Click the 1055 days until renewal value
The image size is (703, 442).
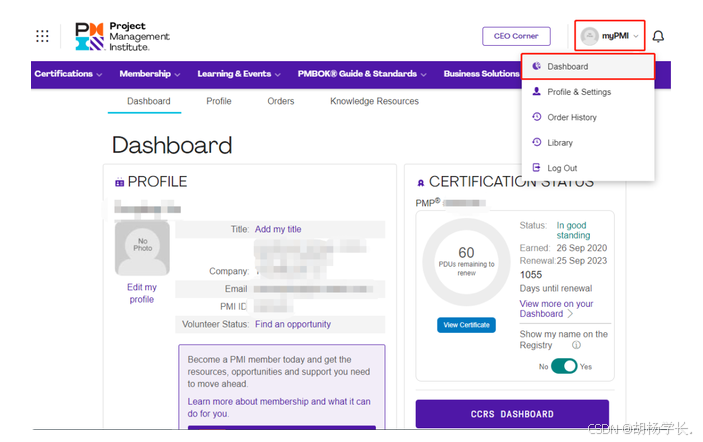pos(531,275)
